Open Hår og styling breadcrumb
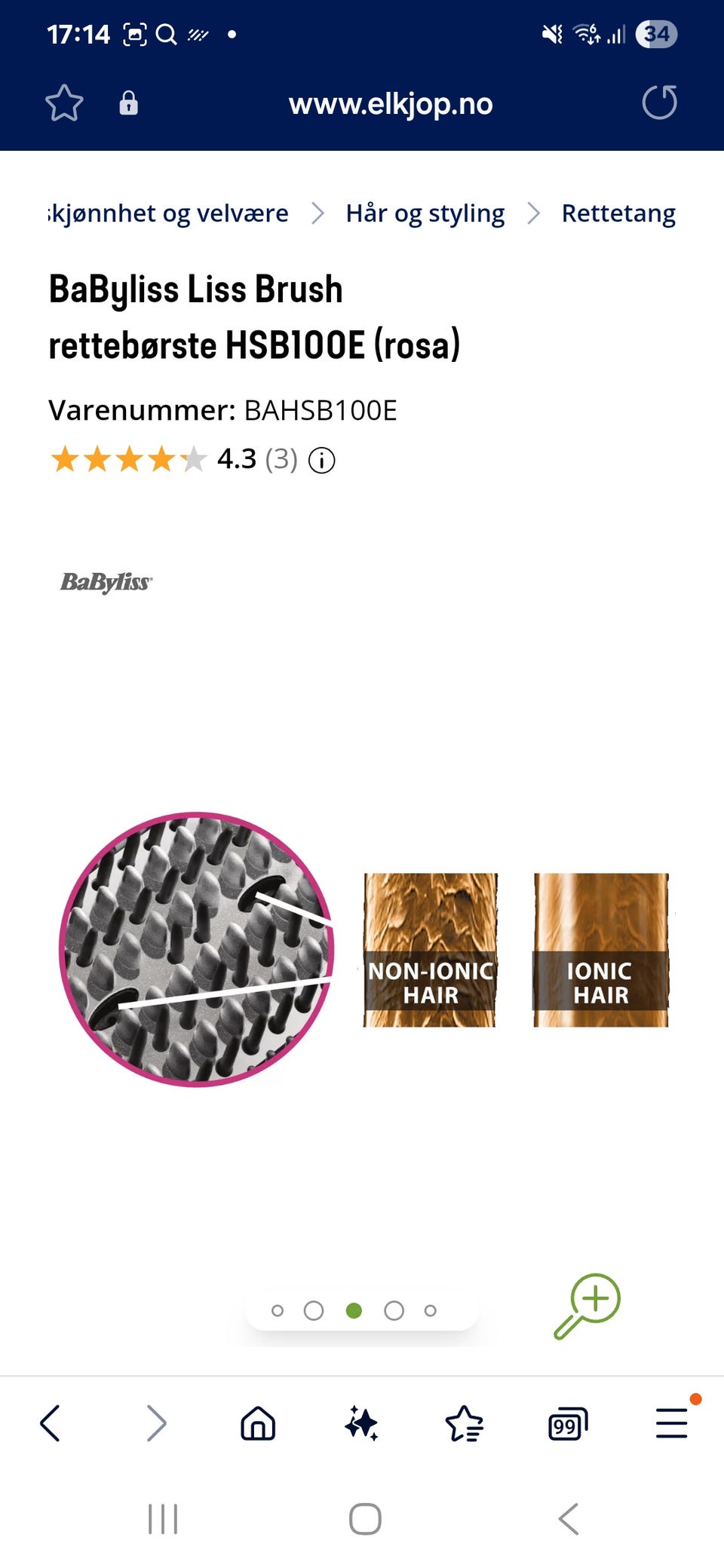This screenshot has height=1568, width=724. [425, 213]
